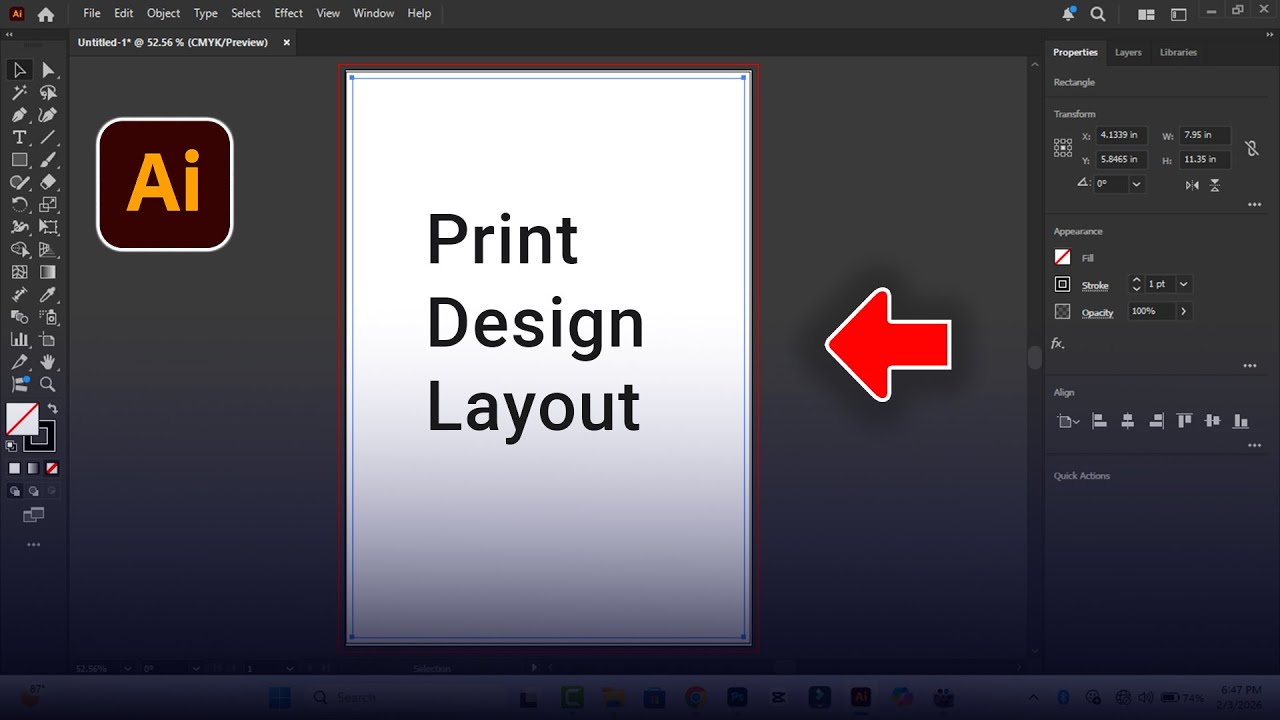Viewport: 1280px width, 720px height.
Task: Select the Line Segment tool
Action: 48,138
